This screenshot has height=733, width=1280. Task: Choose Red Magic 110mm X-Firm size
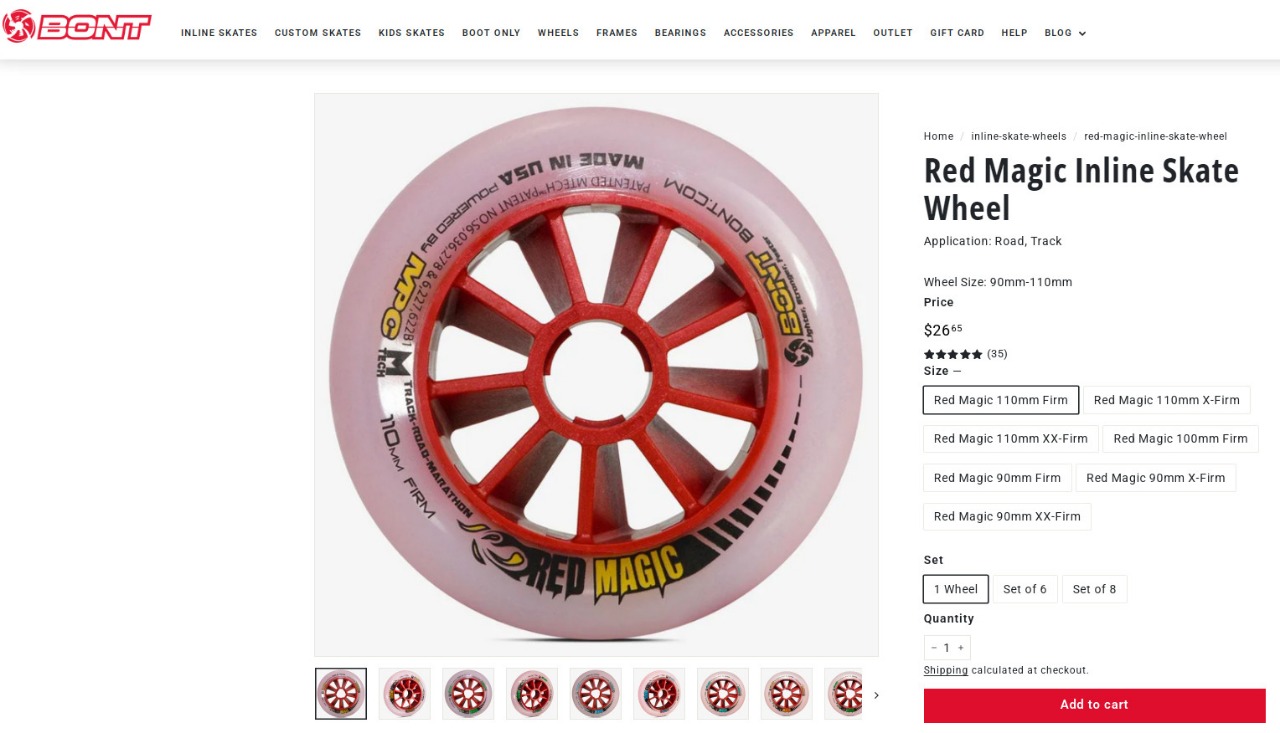tap(1166, 400)
